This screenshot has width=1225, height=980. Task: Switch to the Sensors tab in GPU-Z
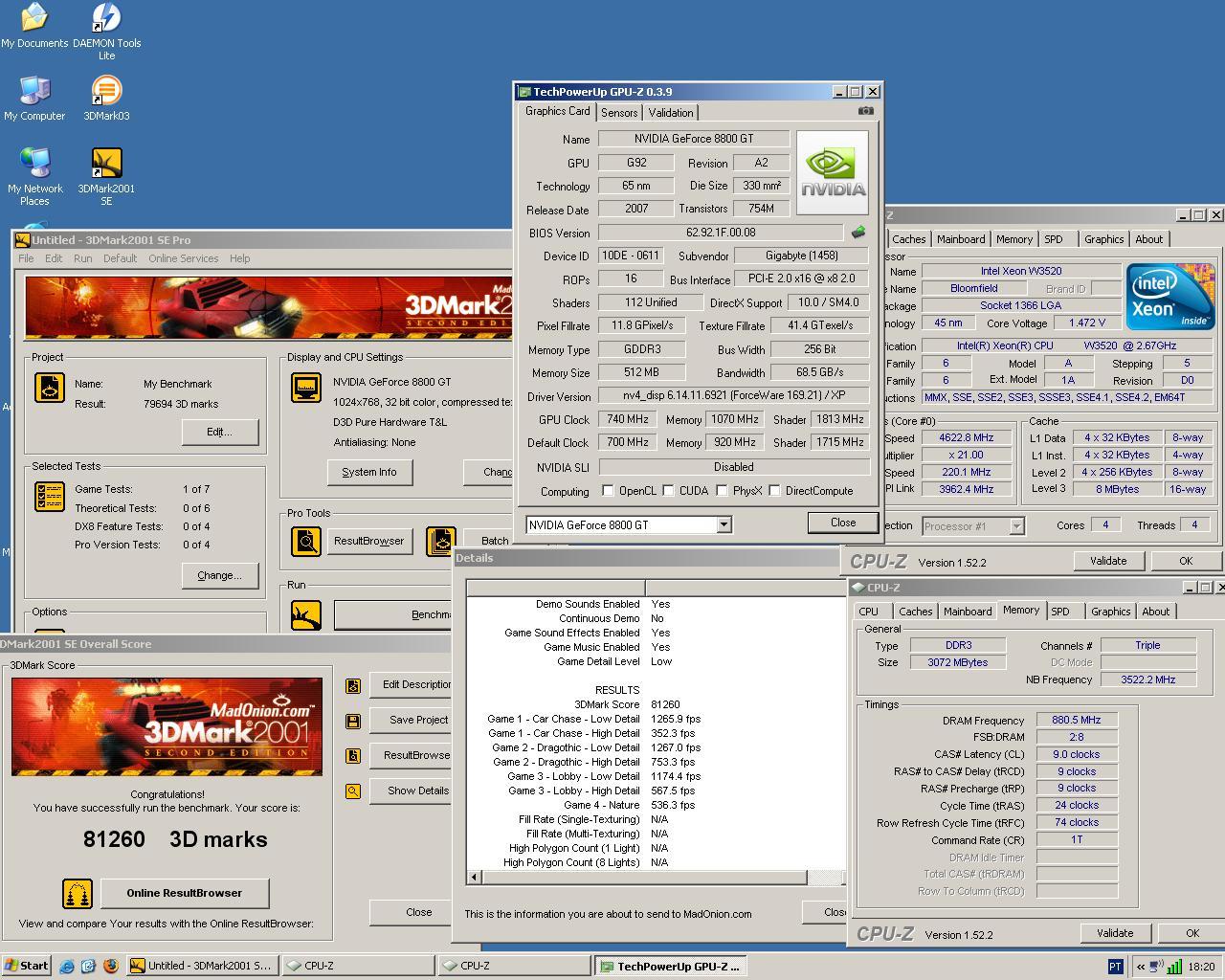pos(619,113)
